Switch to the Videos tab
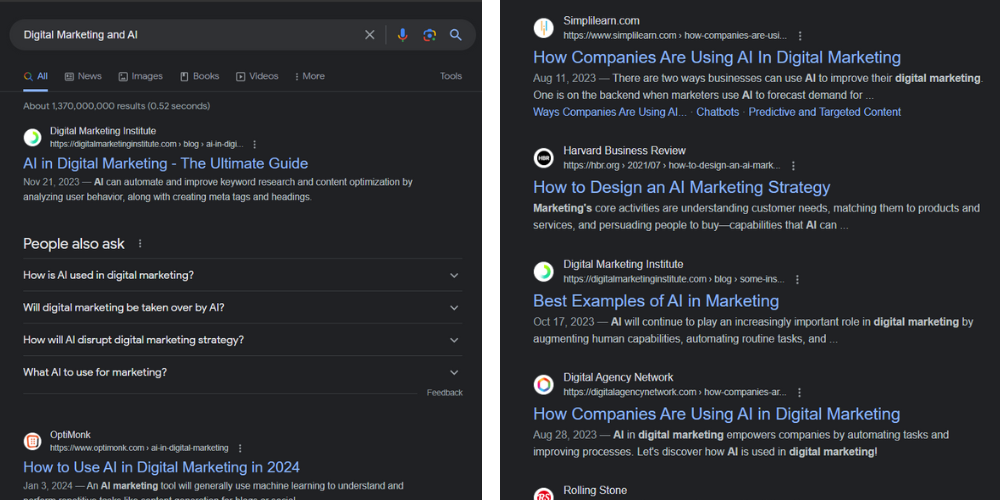1000x500 pixels. pyautogui.click(x=257, y=76)
